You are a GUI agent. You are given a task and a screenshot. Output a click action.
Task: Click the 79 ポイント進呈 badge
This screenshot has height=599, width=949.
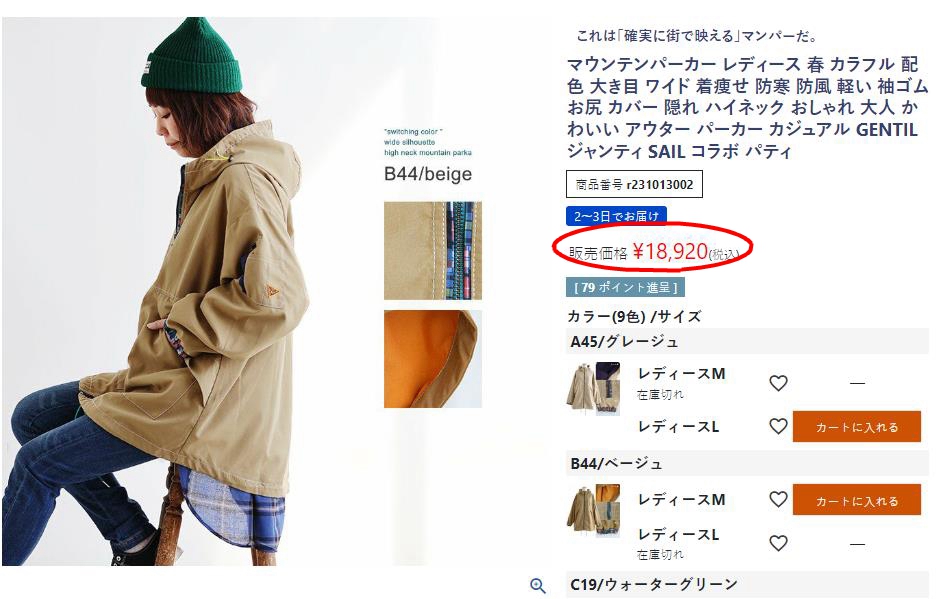coord(625,287)
